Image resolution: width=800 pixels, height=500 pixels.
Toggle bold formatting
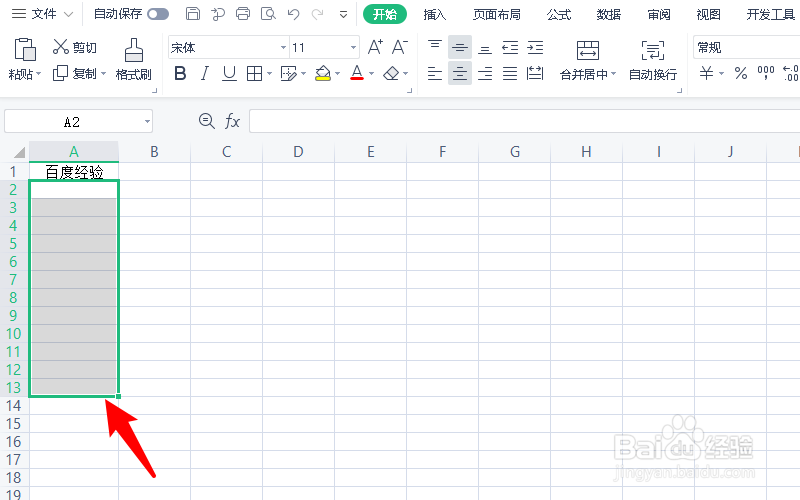[x=180, y=74]
